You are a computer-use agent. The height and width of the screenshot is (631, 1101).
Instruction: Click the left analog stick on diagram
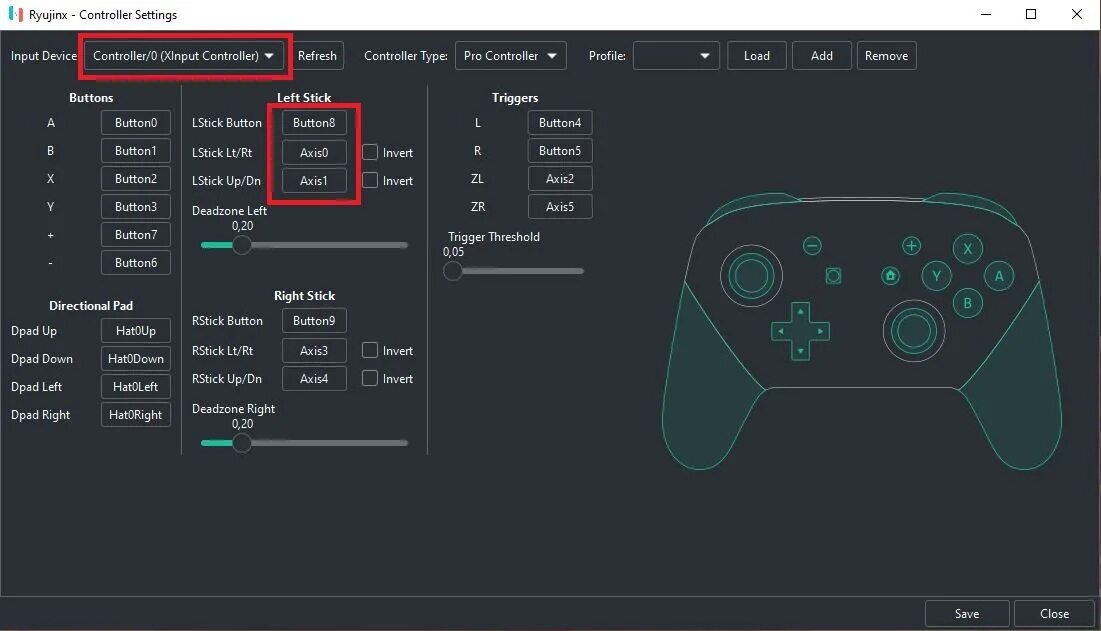pos(751,276)
